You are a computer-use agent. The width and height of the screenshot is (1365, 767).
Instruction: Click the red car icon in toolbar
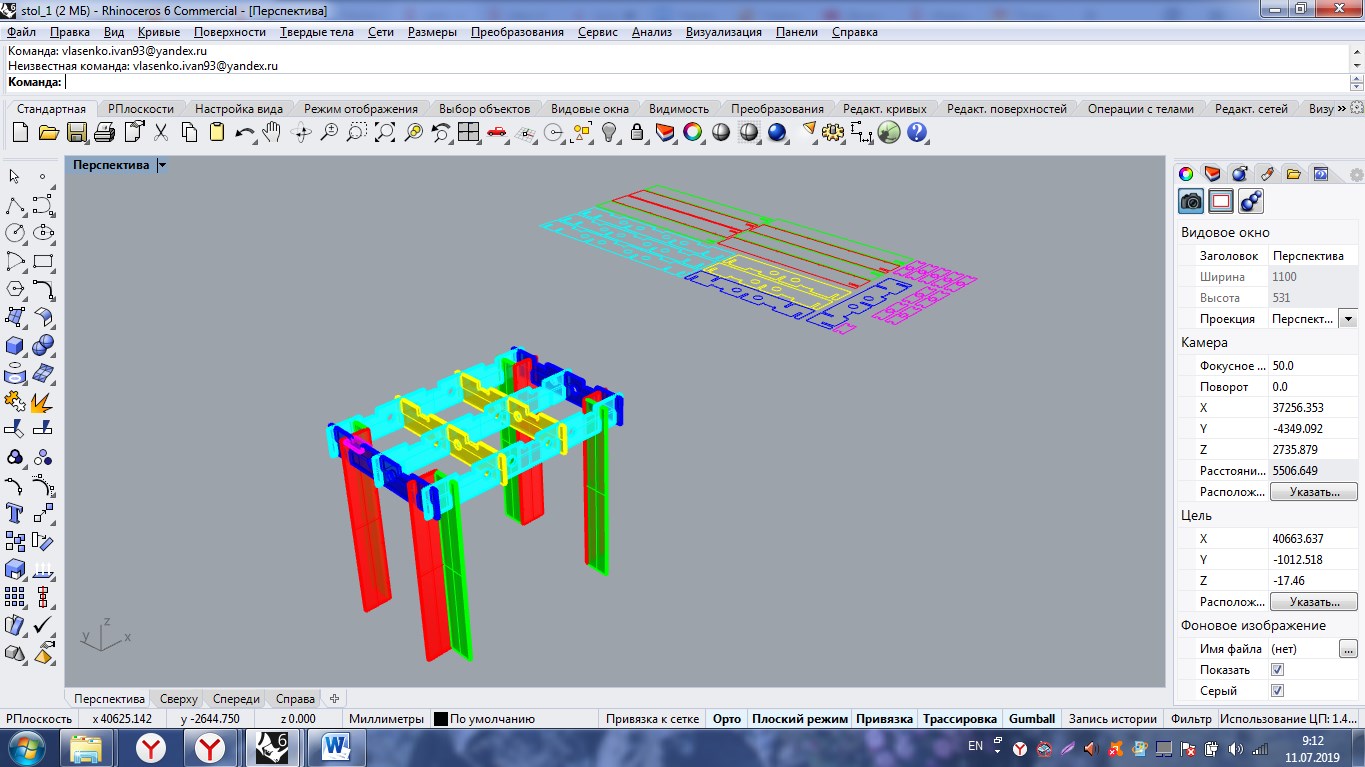497,132
